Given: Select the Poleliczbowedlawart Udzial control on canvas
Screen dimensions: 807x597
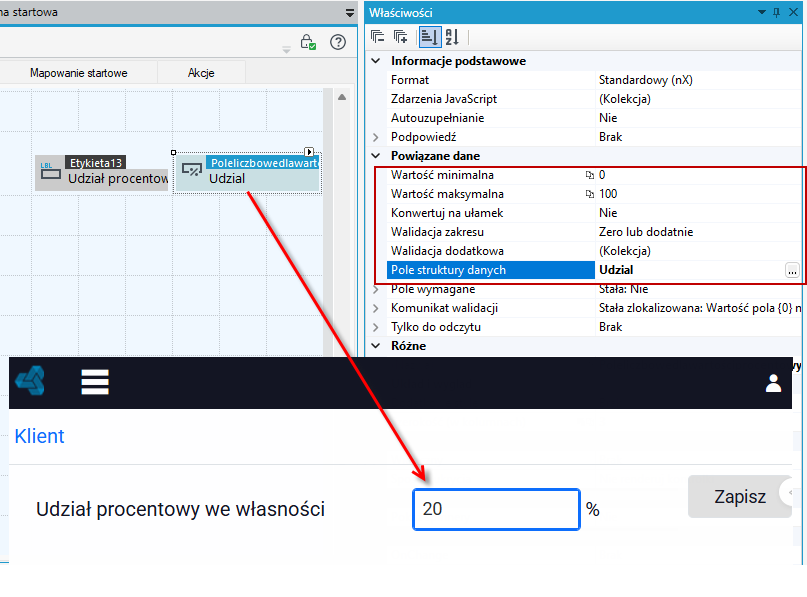Looking at the screenshot, I should (x=248, y=173).
